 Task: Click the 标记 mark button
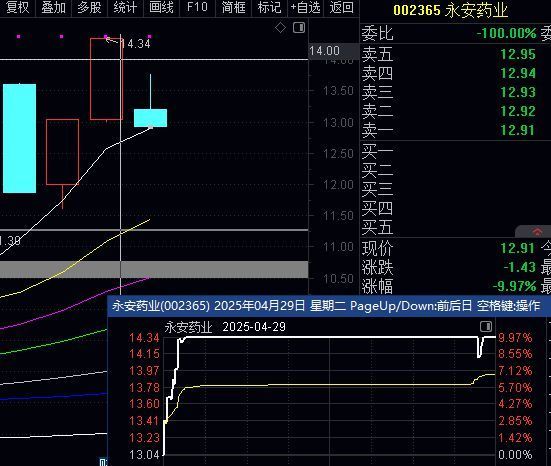(269, 7)
